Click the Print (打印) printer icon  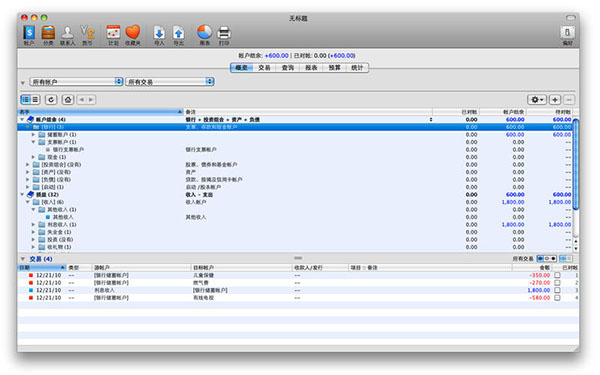(x=224, y=33)
